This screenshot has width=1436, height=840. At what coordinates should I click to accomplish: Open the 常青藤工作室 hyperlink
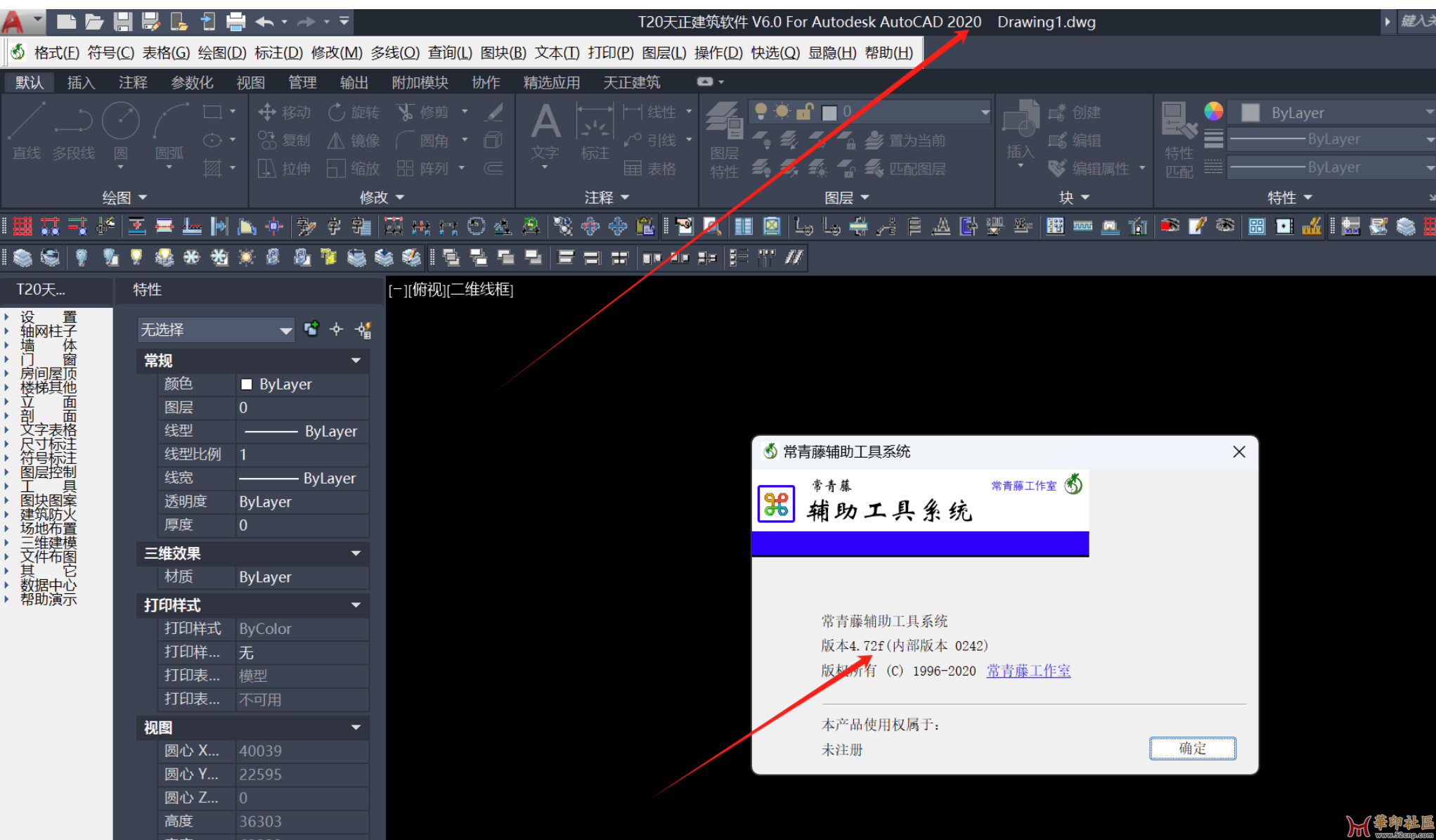[1028, 671]
